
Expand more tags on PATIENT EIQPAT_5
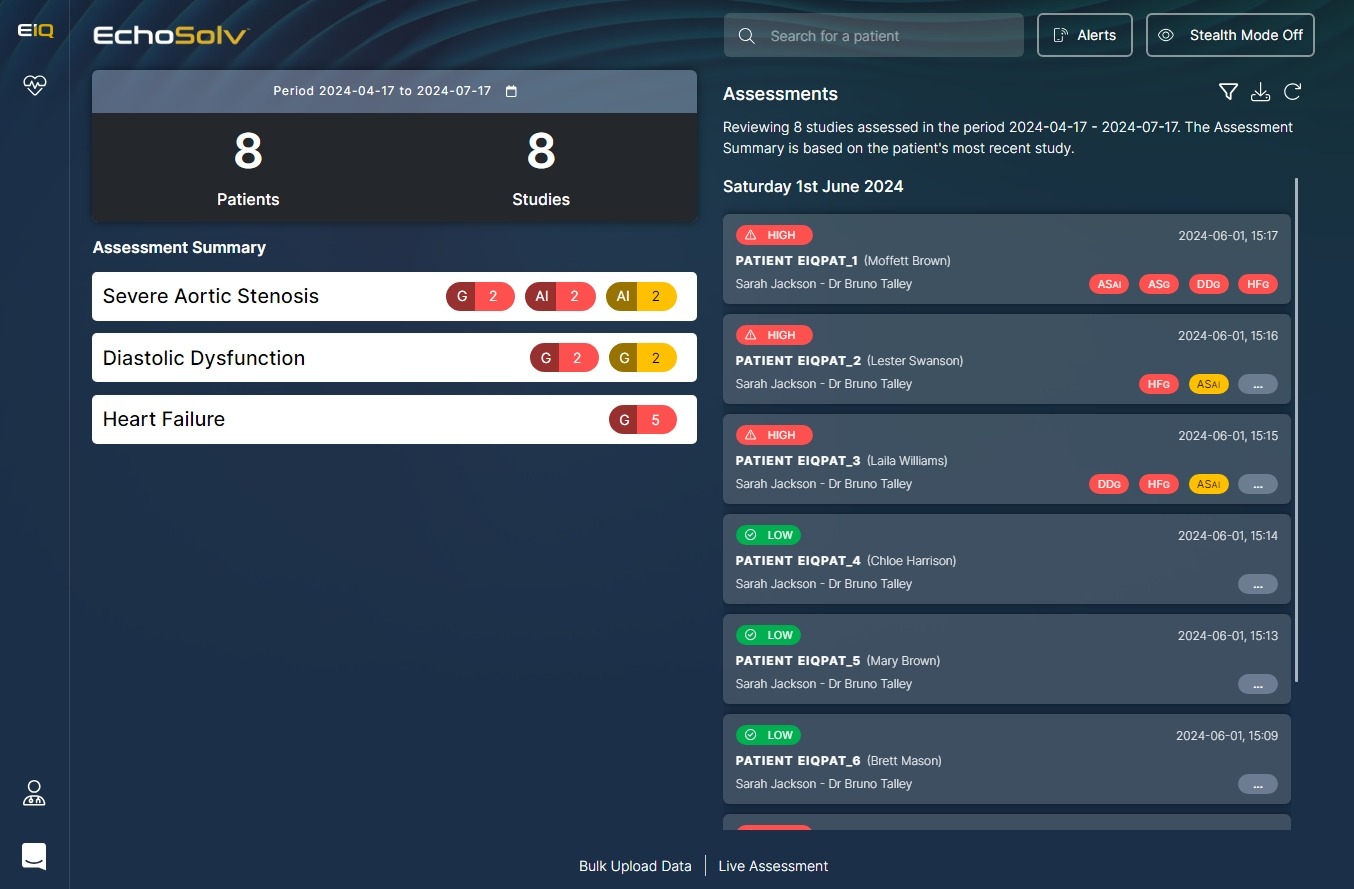point(1258,684)
